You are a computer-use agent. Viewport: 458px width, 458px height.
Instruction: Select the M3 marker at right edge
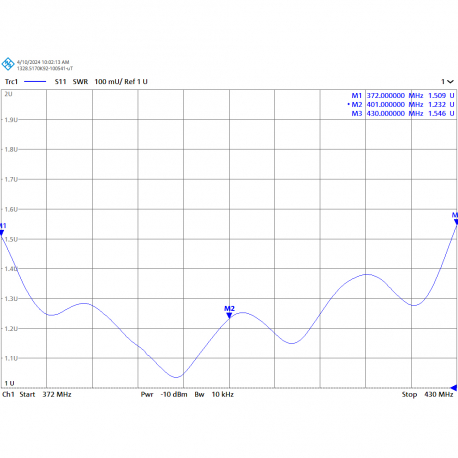point(456,222)
